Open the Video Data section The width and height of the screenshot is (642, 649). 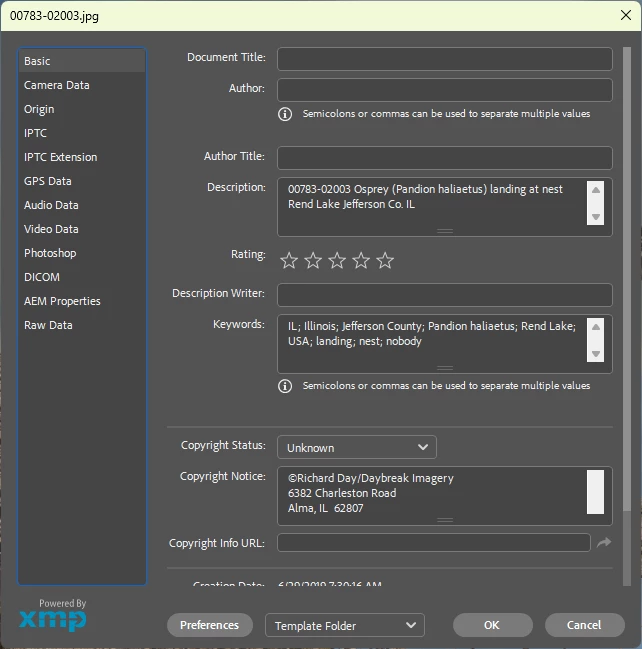tap(82, 229)
